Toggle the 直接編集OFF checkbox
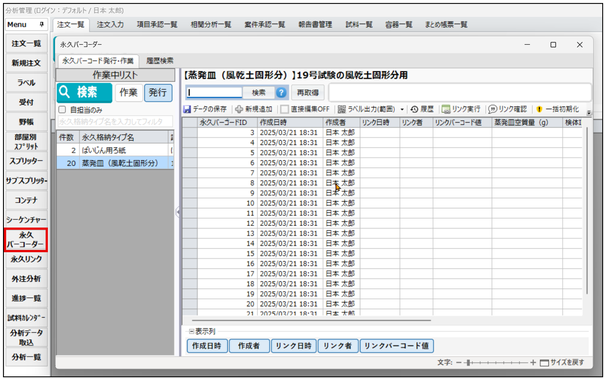605x378 pixels. [284, 110]
